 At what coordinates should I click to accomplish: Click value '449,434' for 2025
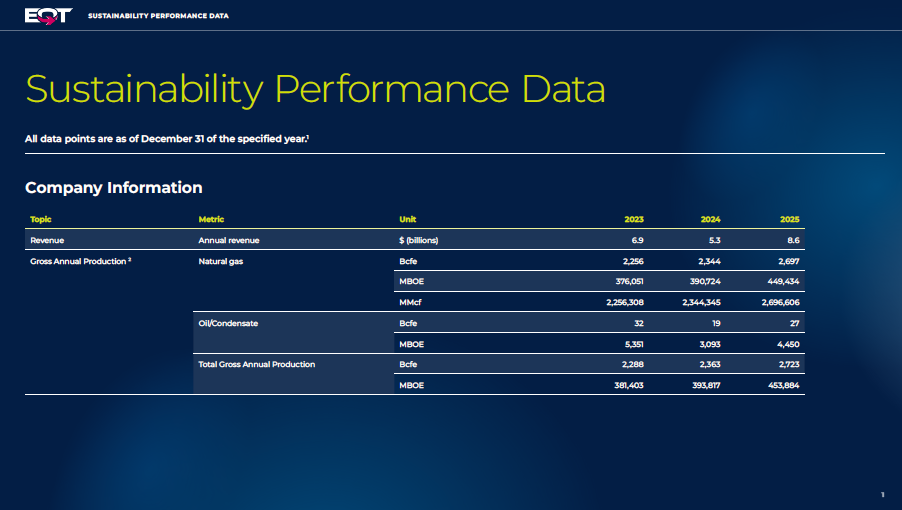tap(783, 281)
